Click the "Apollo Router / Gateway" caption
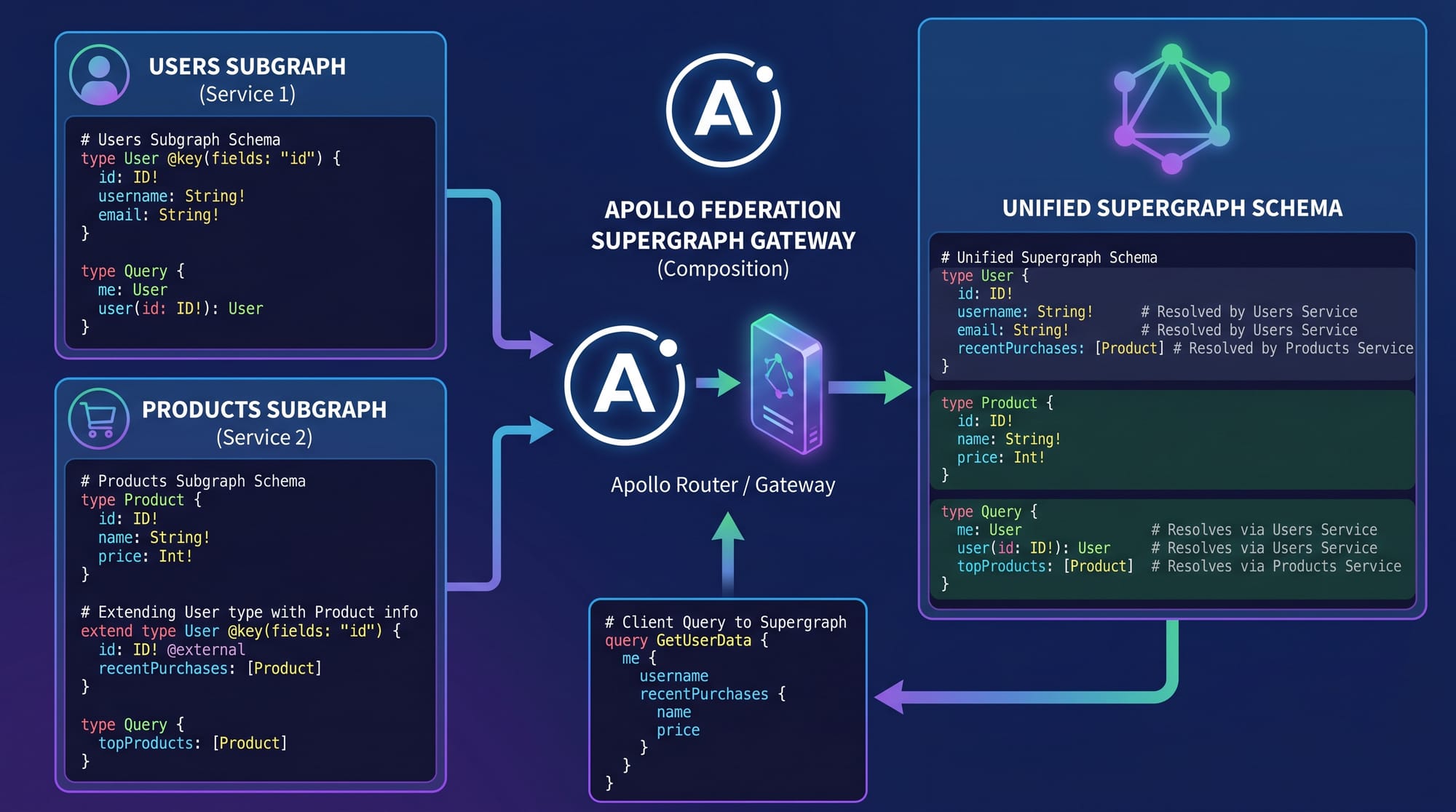Viewport: 1456px width, 812px height. (x=723, y=485)
